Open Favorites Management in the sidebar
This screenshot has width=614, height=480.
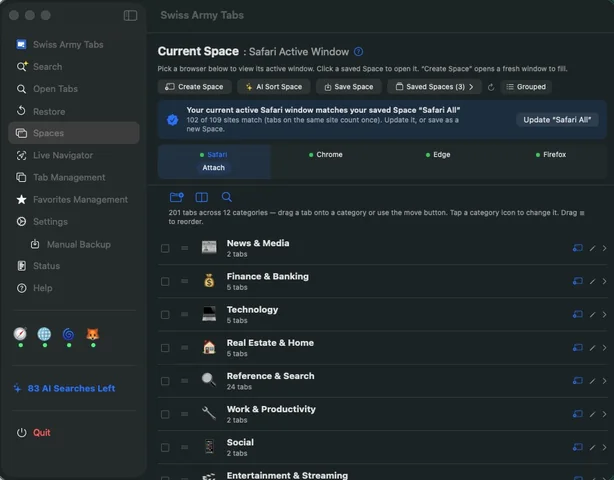[74, 200]
